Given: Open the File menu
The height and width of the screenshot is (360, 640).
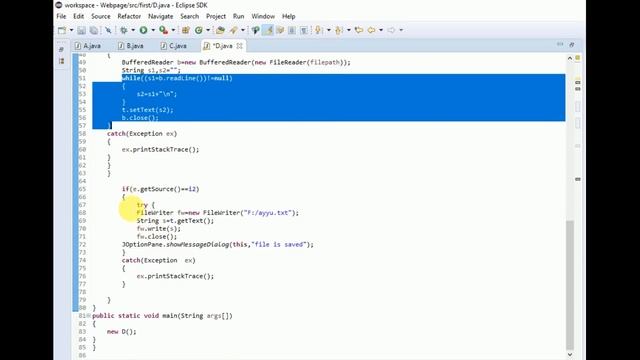Looking at the screenshot, I should pyautogui.click(x=61, y=16).
